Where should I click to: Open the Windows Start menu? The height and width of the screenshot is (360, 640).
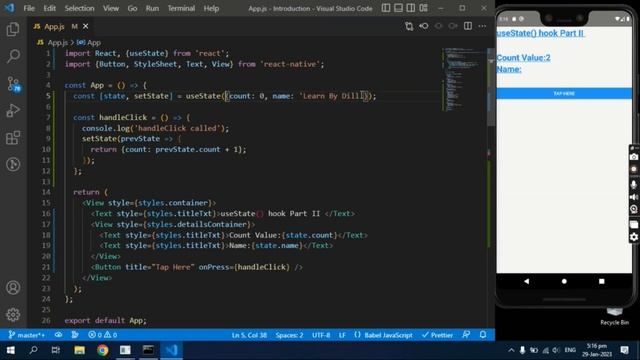11,350
